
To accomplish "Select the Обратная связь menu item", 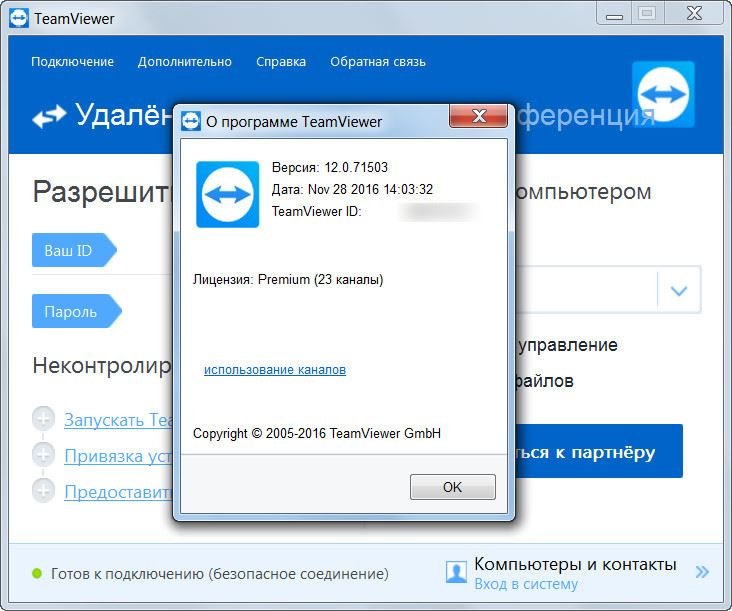I will pyautogui.click(x=377, y=62).
